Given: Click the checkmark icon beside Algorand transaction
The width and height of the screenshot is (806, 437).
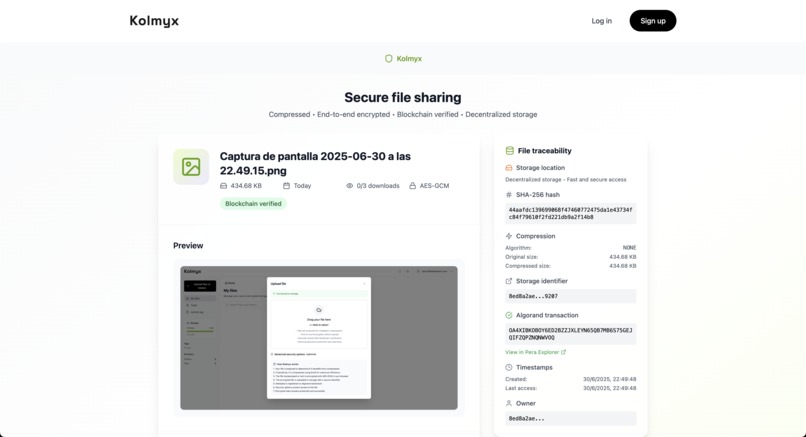Looking at the screenshot, I should pos(509,315).
